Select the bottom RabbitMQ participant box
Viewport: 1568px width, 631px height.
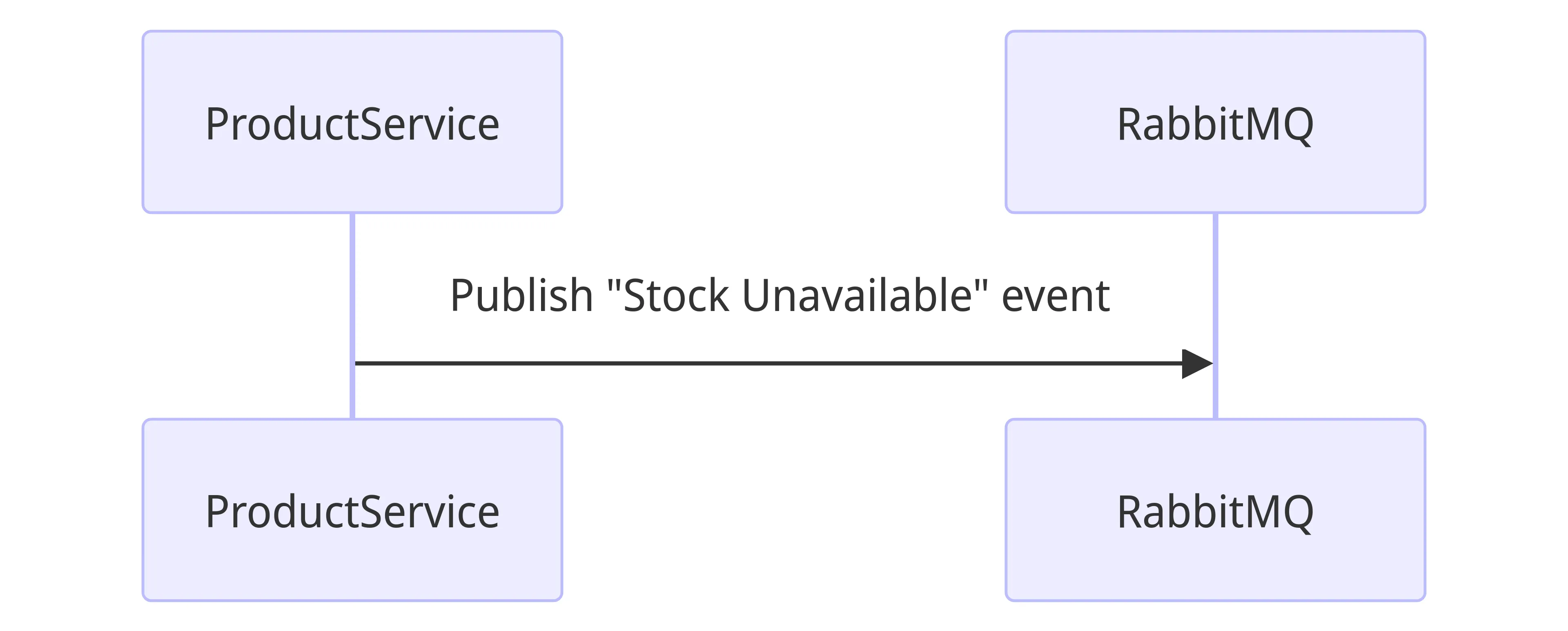[x=1215, y=510]
